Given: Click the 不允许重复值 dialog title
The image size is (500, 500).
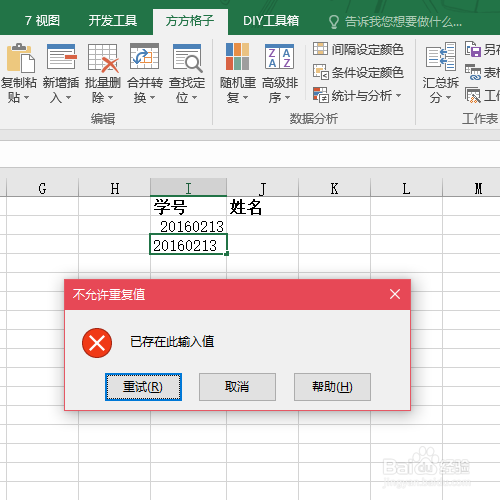Looking at the screenshot, I should [109, 294].
